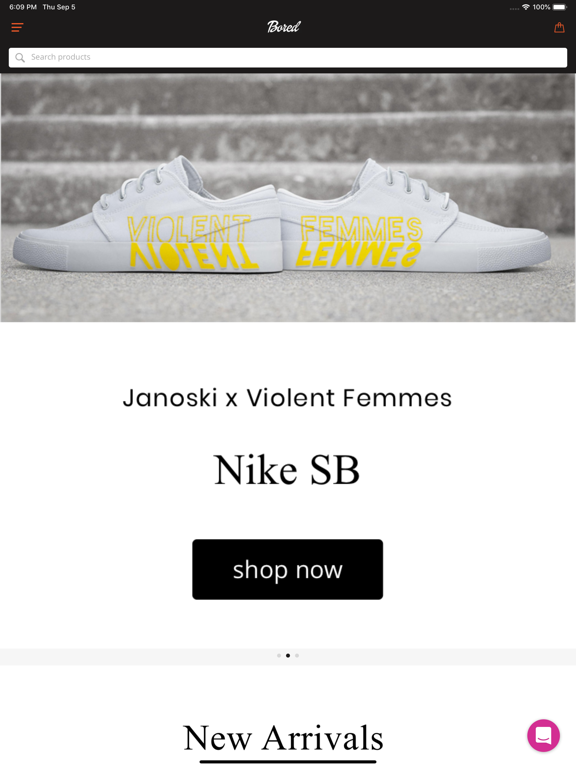Tap the Thu Sep 5 date
This screenshot has width=576, height=768.
[59, 7]
